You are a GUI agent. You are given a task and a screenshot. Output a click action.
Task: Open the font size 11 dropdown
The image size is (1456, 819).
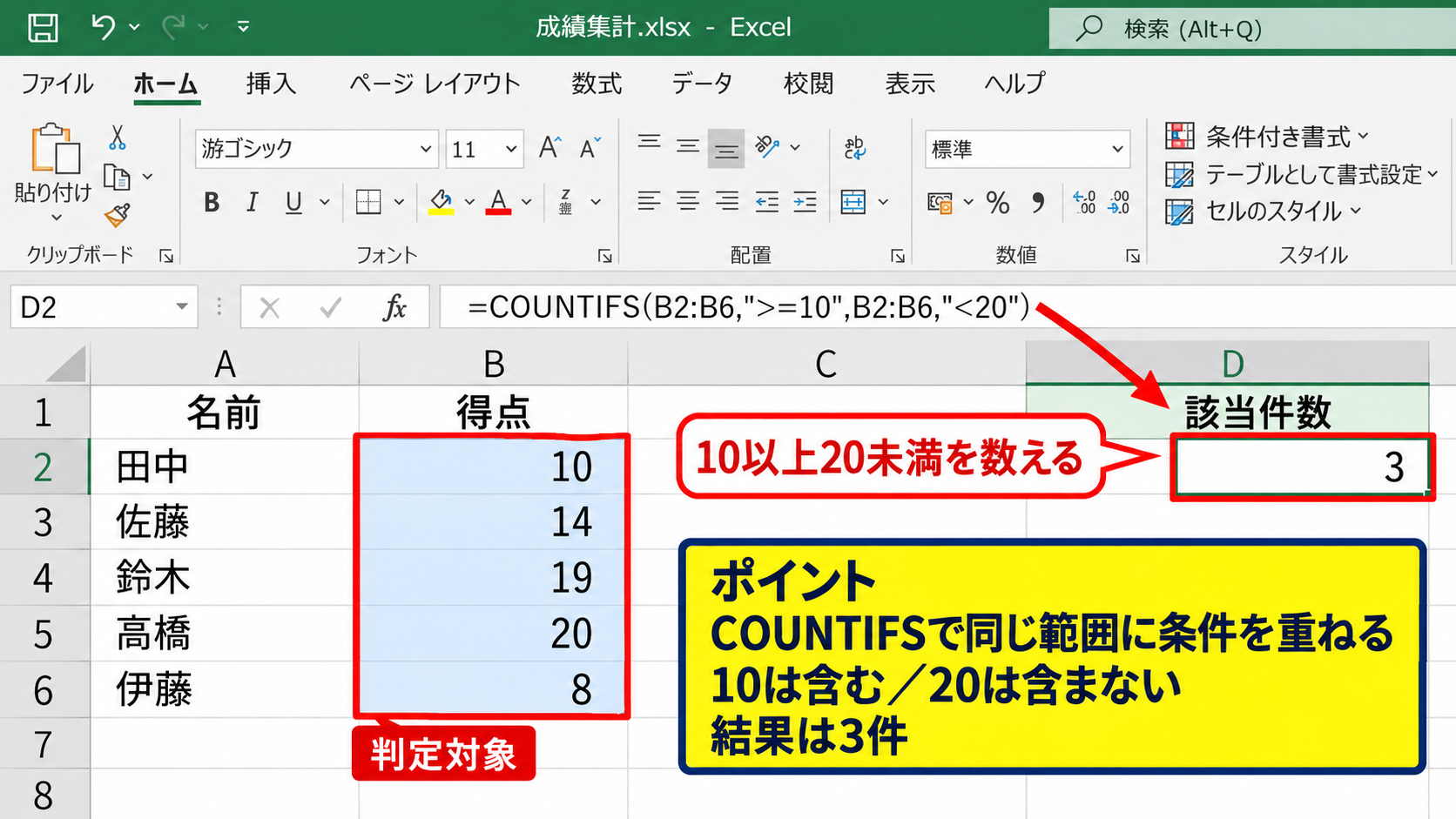(510, 149)
